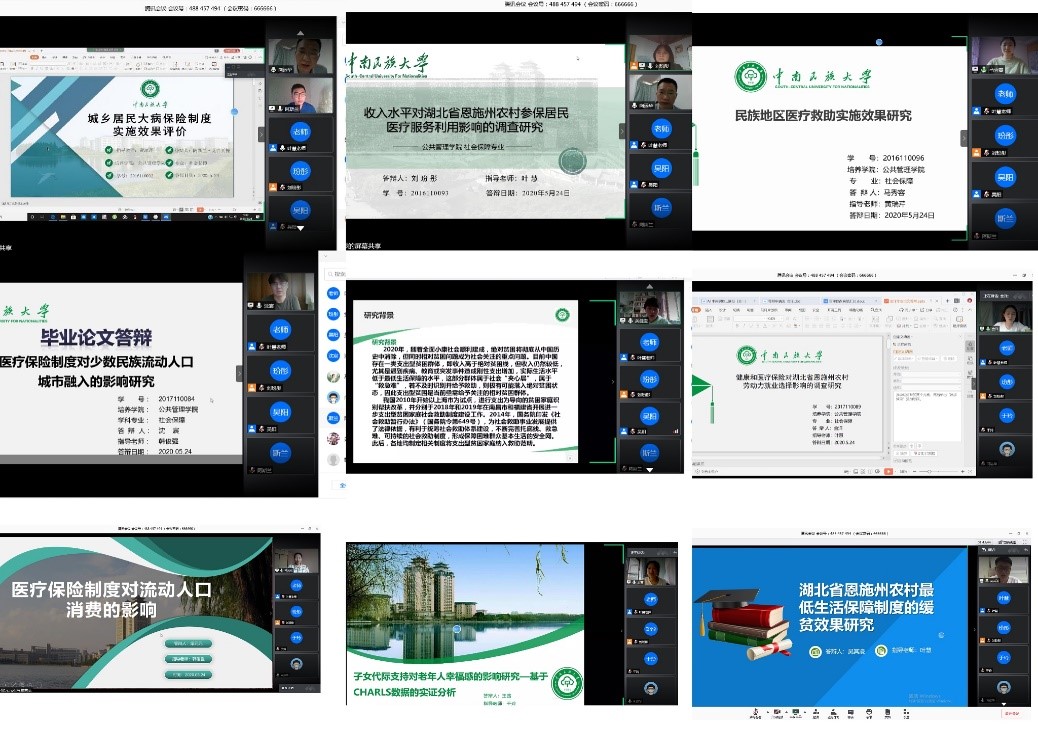The image size is (1038, 753).
Task: Select 老师 avatar in 收入水平对湖北省恩施州 meeting
Action: click(x=661, y=128)
